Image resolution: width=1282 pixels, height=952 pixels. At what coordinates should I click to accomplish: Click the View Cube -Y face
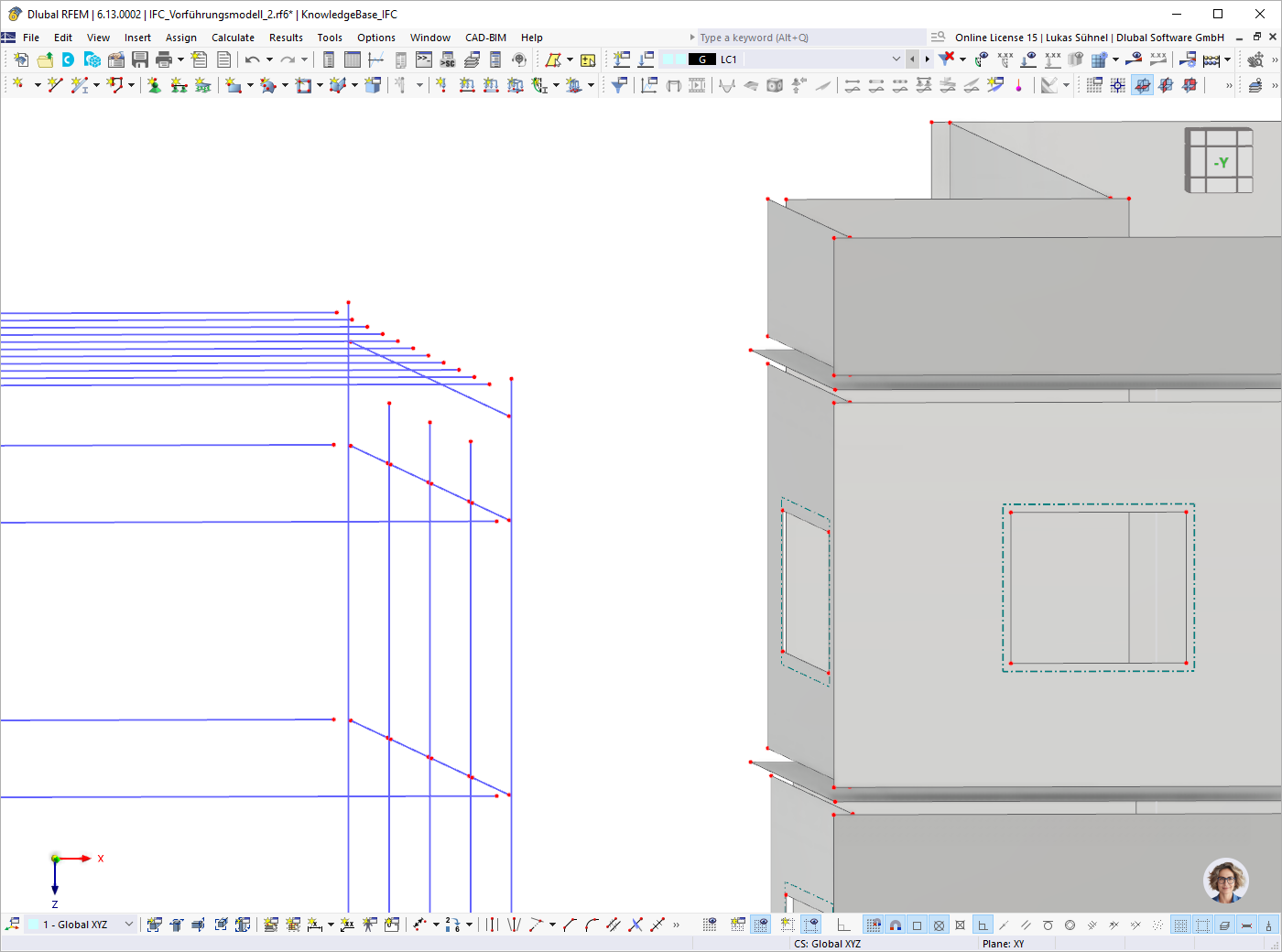click(x=1221, y=163)
